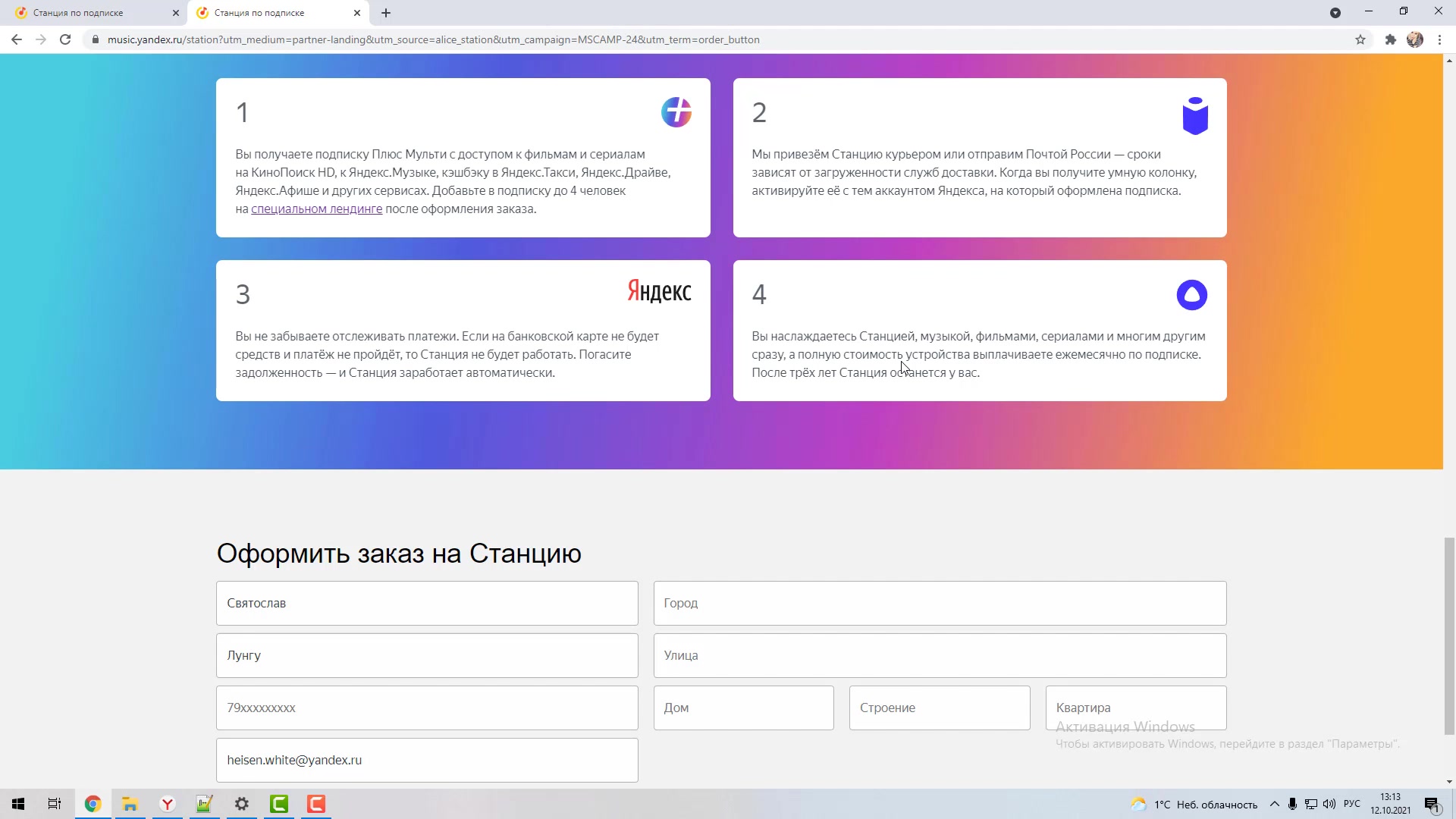Viewport: 1456px width, 819px height.
Task: Click the Alice purple circle icon
Action: 1191,295
